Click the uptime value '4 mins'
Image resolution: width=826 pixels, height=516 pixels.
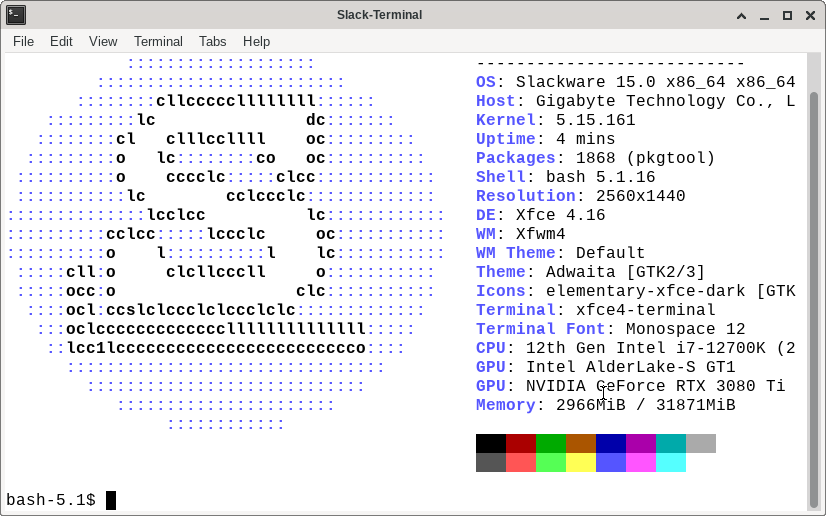(585, 139)
